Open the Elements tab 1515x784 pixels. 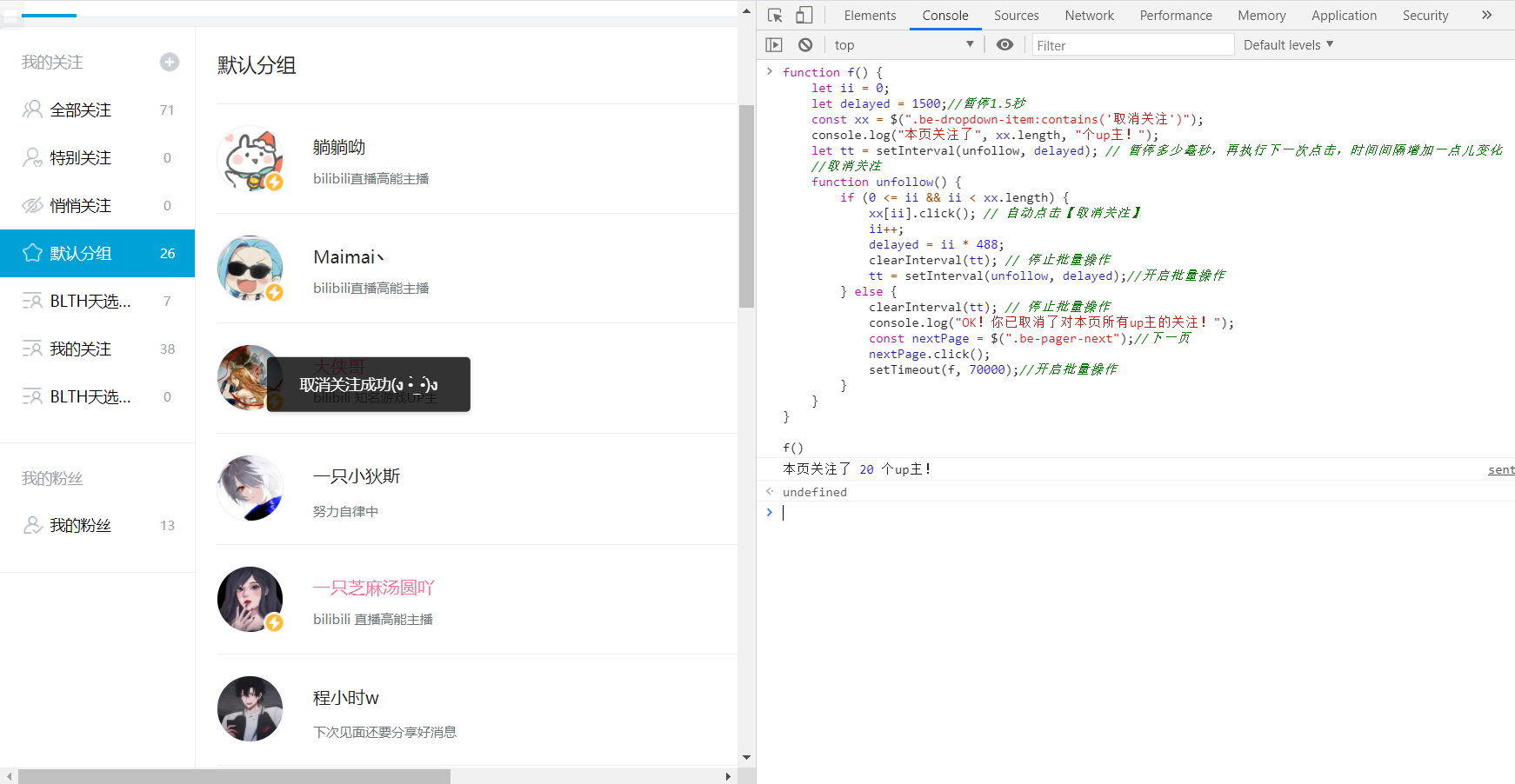point(870,15)
